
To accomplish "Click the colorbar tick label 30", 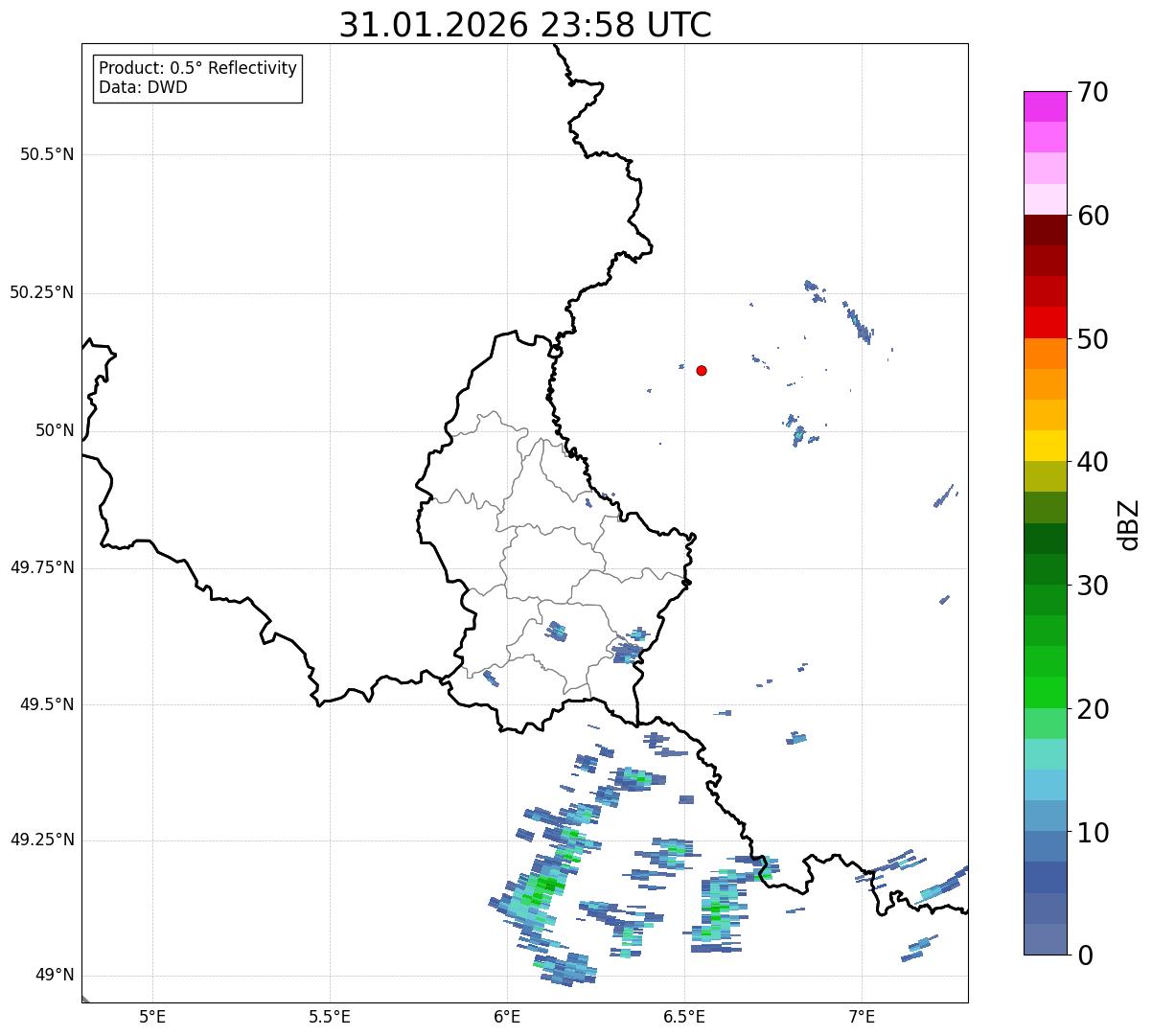I will tap(1093, 586).
